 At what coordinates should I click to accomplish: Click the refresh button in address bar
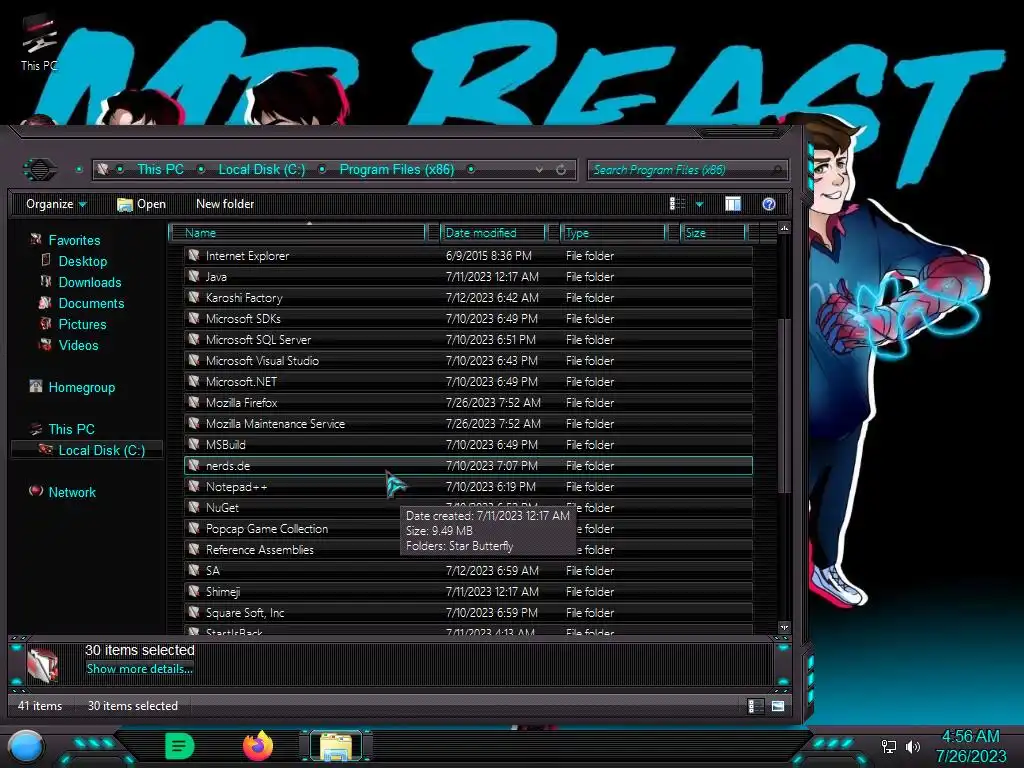point(561,170)
